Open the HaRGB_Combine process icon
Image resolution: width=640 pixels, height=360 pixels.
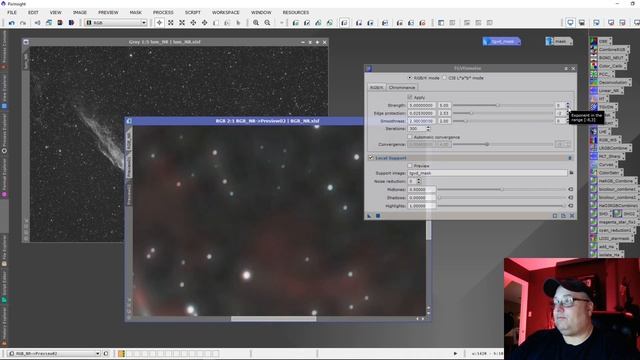coord(613,181)
